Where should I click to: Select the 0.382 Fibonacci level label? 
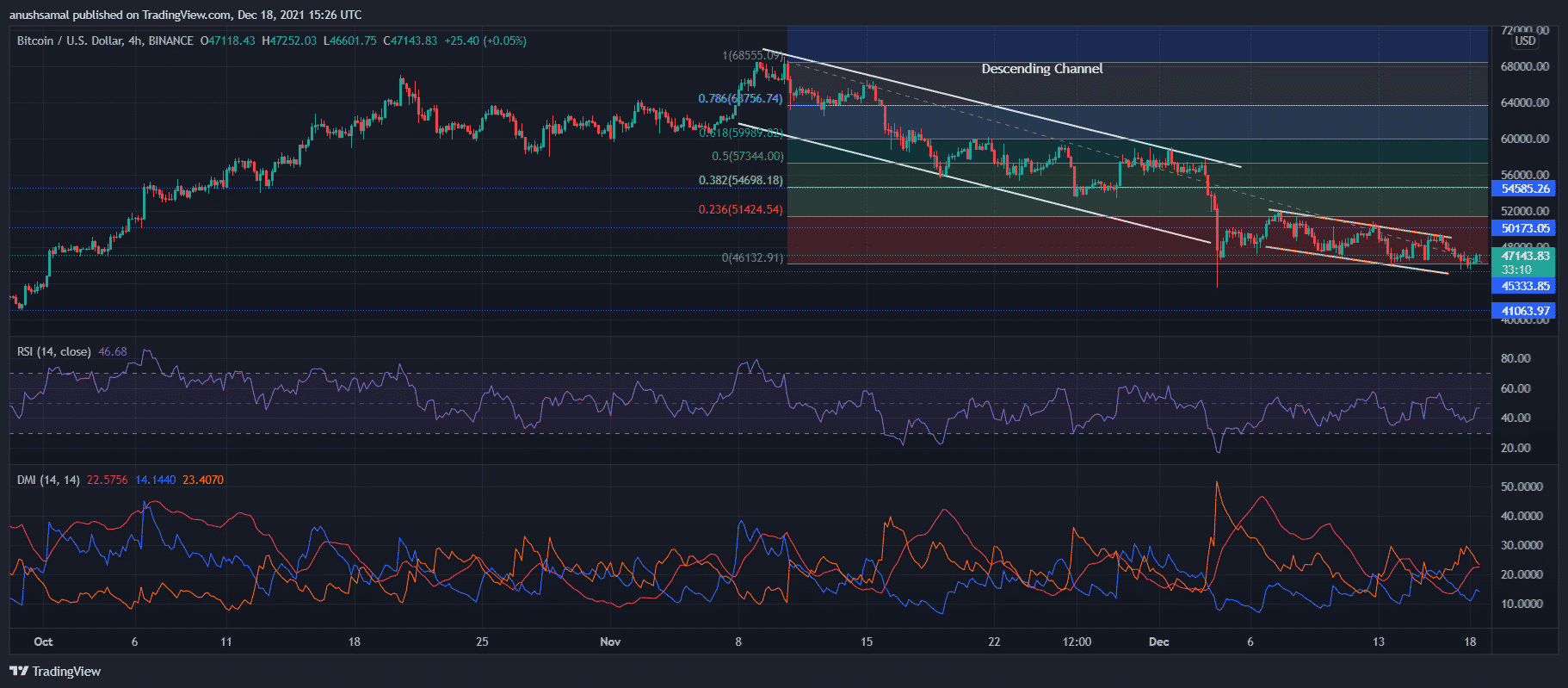(x=740, y=180)
